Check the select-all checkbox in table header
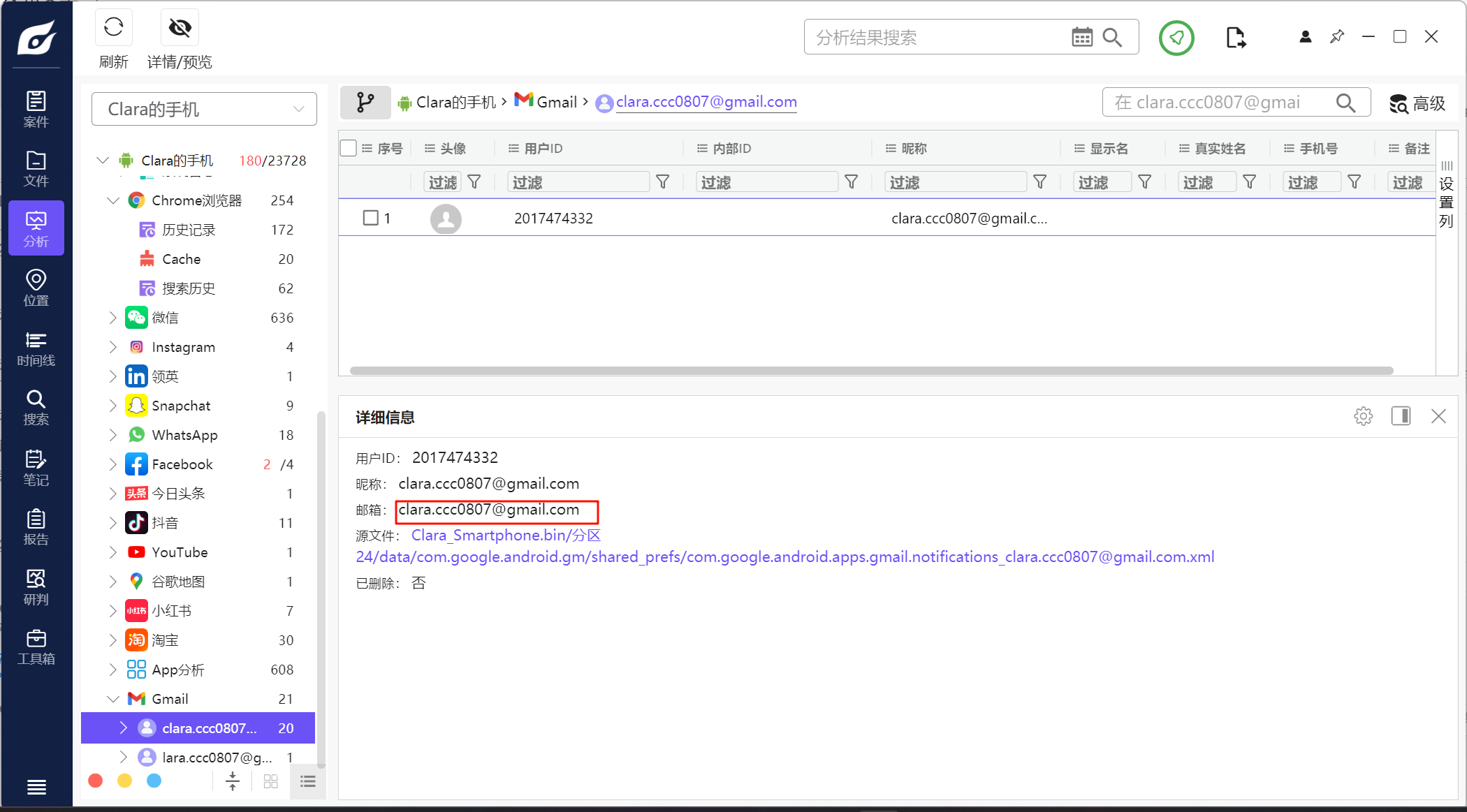The image size is (1467, 812). coord(348,148)
